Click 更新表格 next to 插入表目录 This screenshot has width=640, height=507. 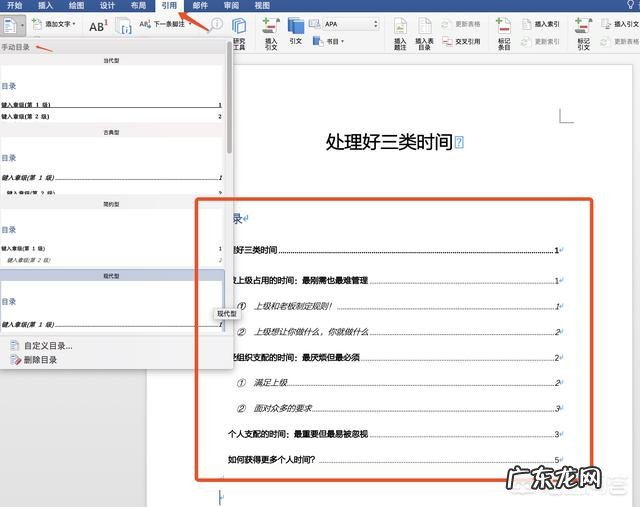(461, 24)
